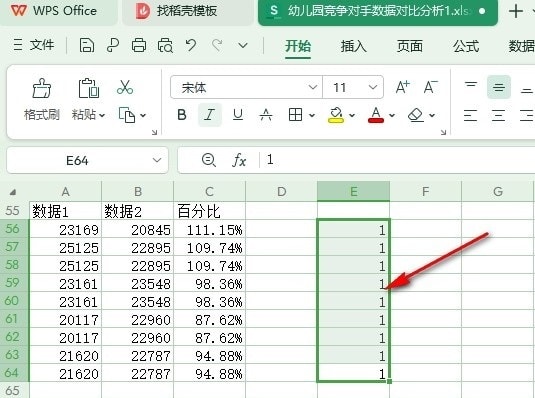The image size is (535, 398).
Task: Toggle Underline formatting
Action: (238, 115)
